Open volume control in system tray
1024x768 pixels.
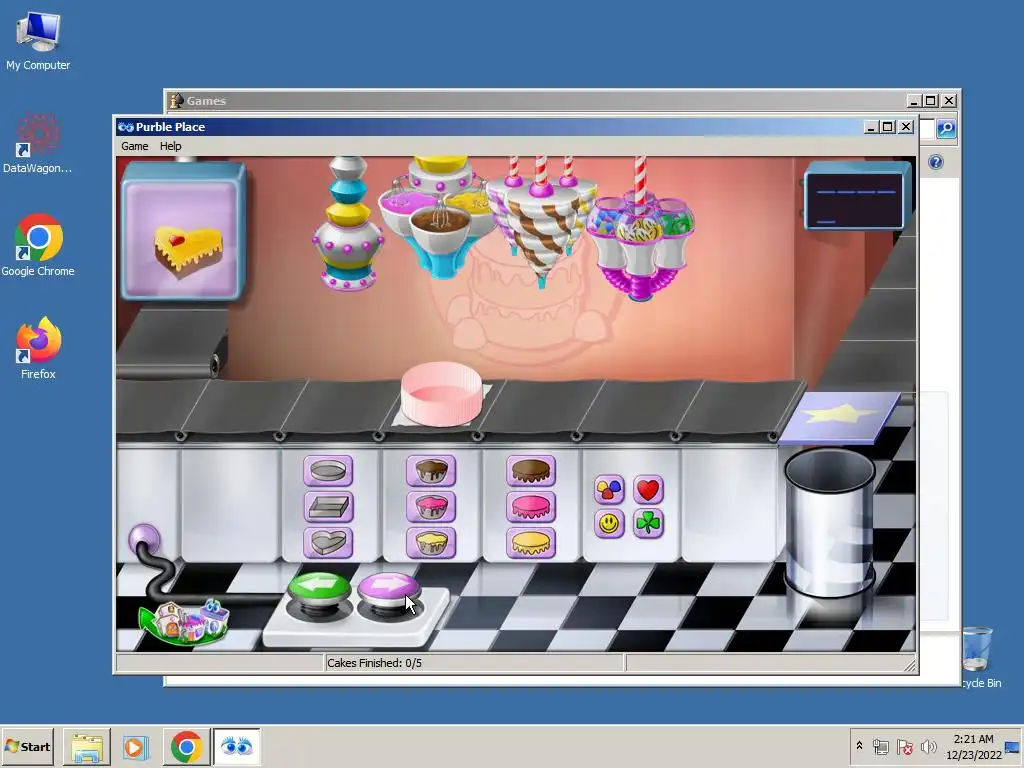(x=928, y=746)
